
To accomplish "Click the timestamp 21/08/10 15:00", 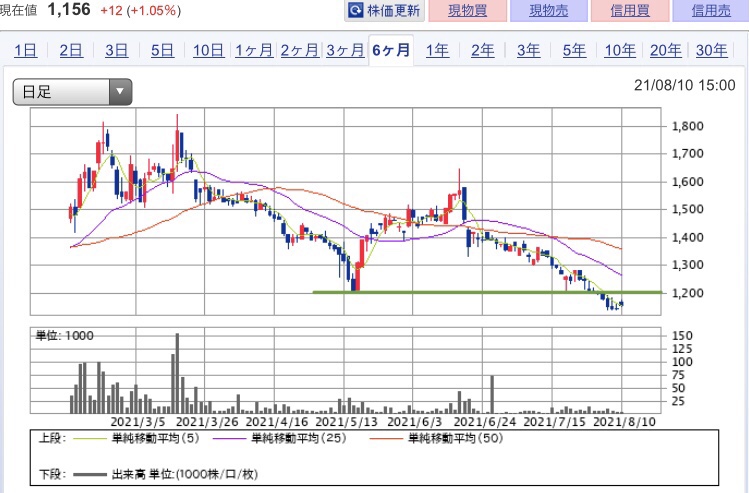I will click(685, 85).
